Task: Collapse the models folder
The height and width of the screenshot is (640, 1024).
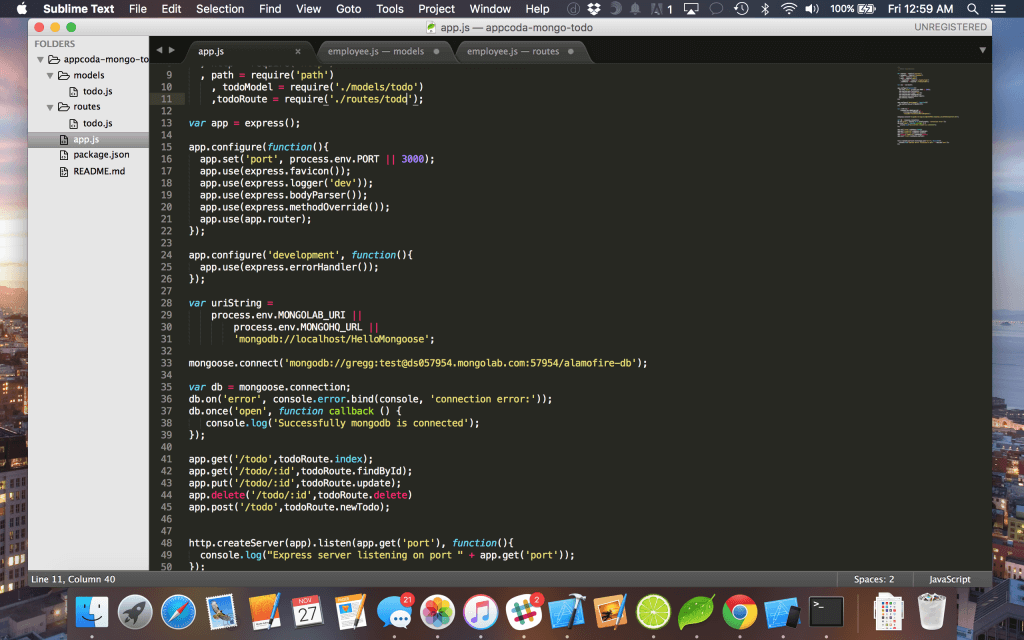Action: (50, 76)
